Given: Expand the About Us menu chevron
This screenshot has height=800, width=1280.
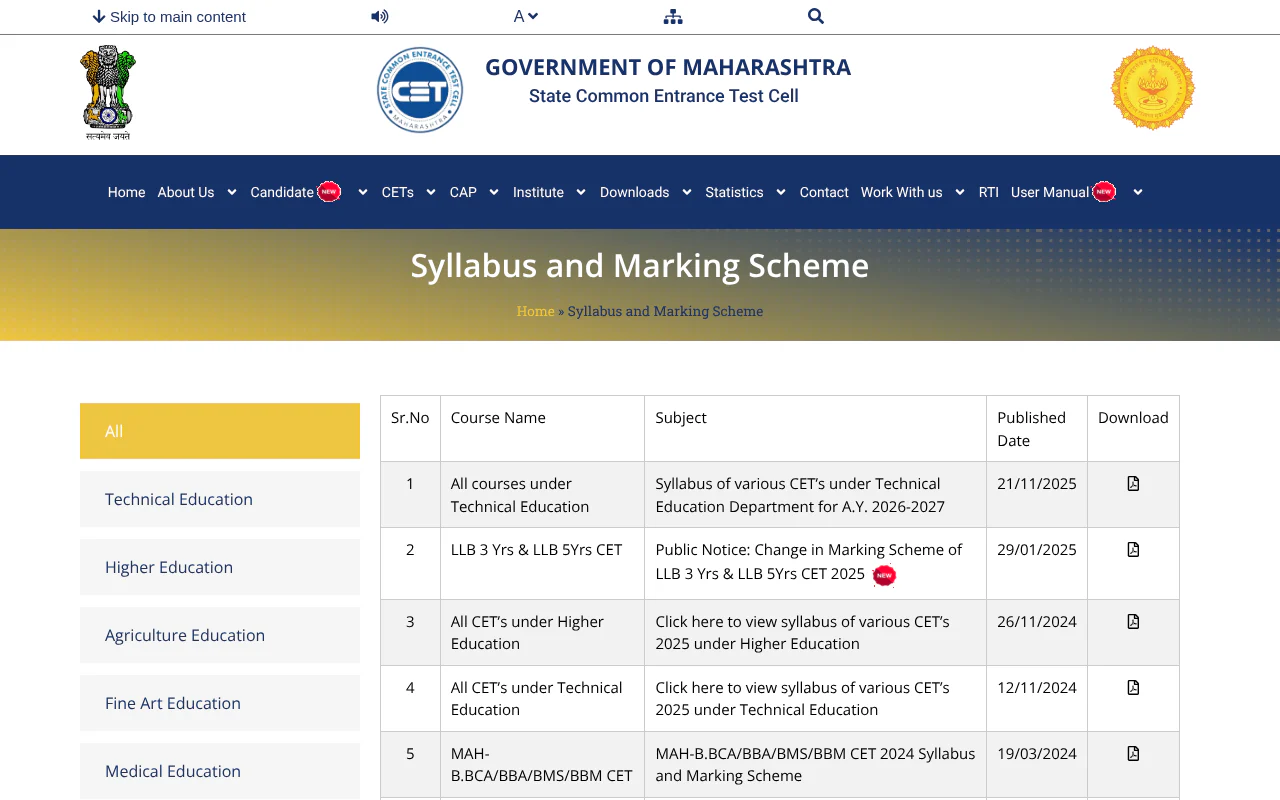Looking at the screenshot, I should click(232, 192).
